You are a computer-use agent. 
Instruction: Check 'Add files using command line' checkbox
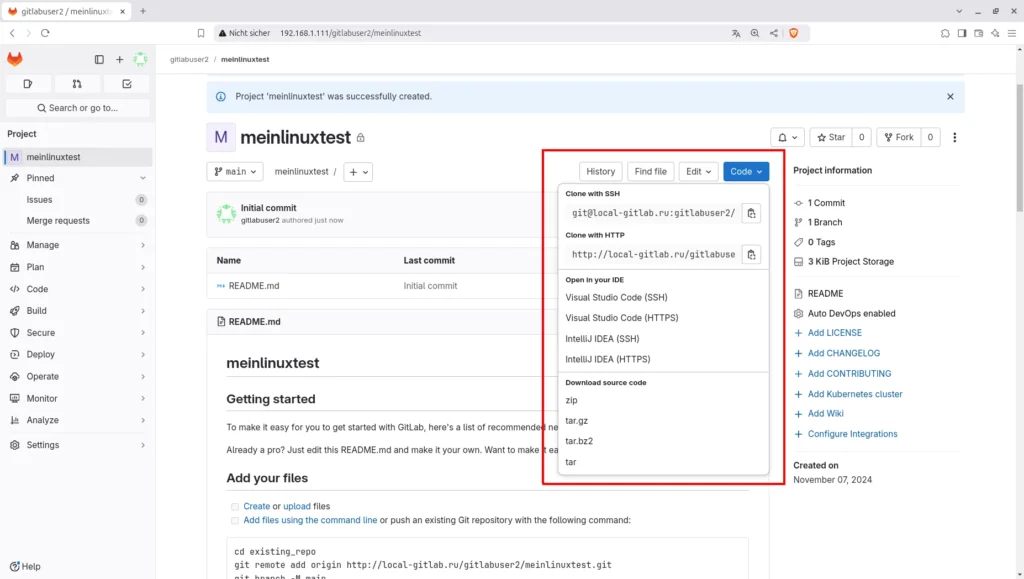(x=236, y=521)
